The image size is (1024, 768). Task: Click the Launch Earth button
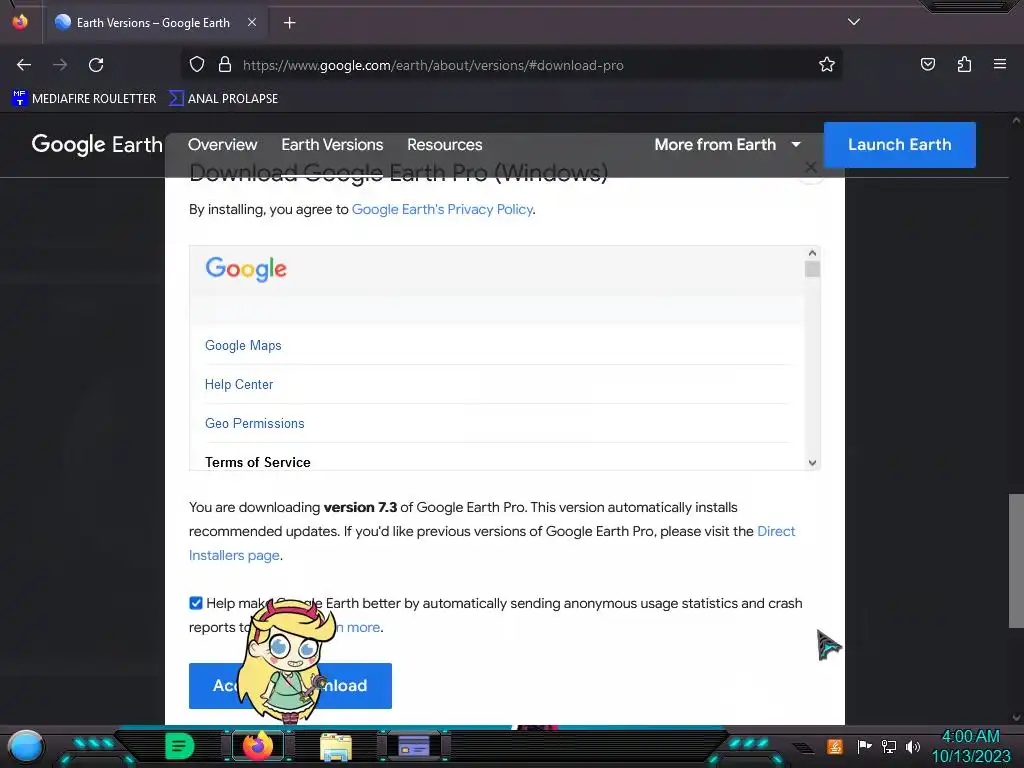[900, 144]
